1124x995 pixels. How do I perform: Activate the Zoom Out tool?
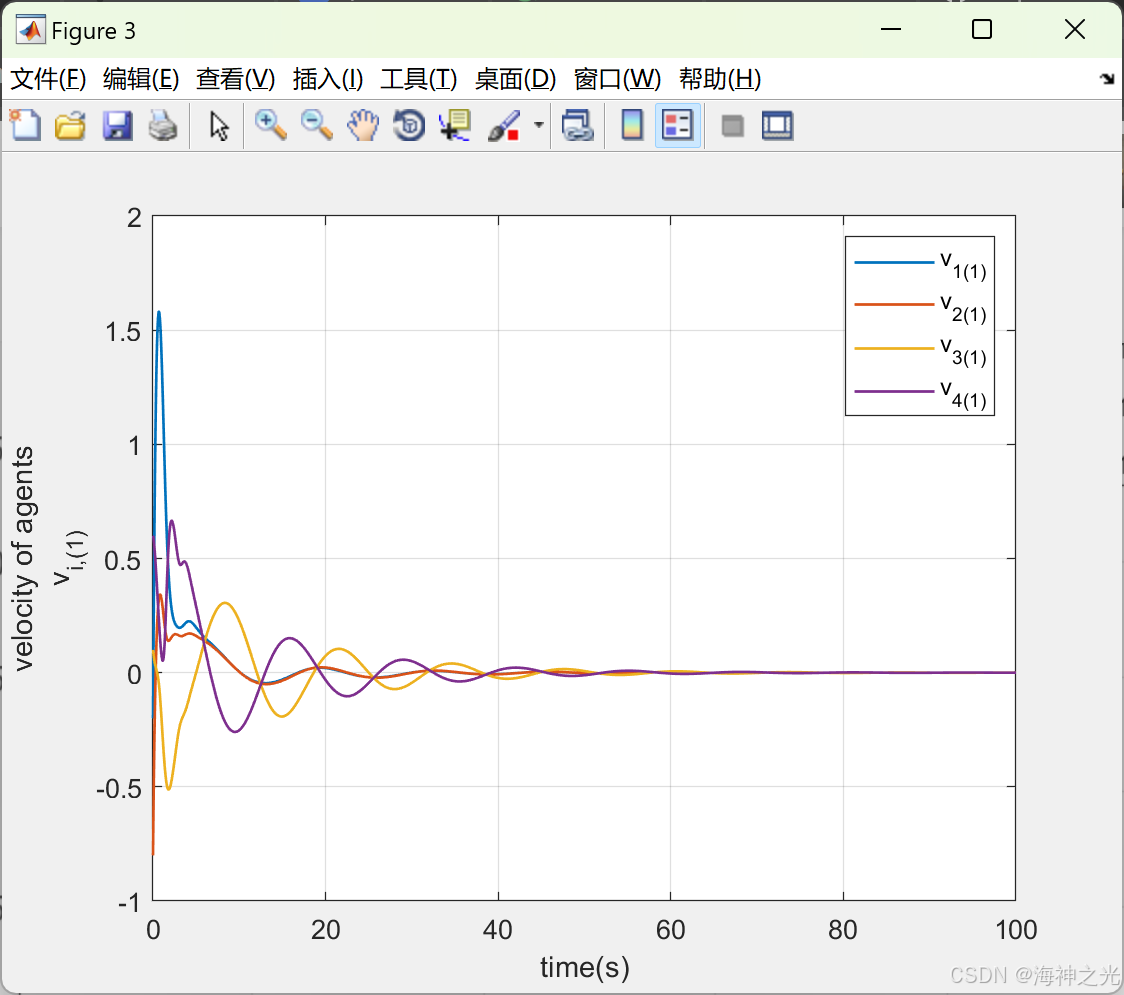click(x=316, y=125)
